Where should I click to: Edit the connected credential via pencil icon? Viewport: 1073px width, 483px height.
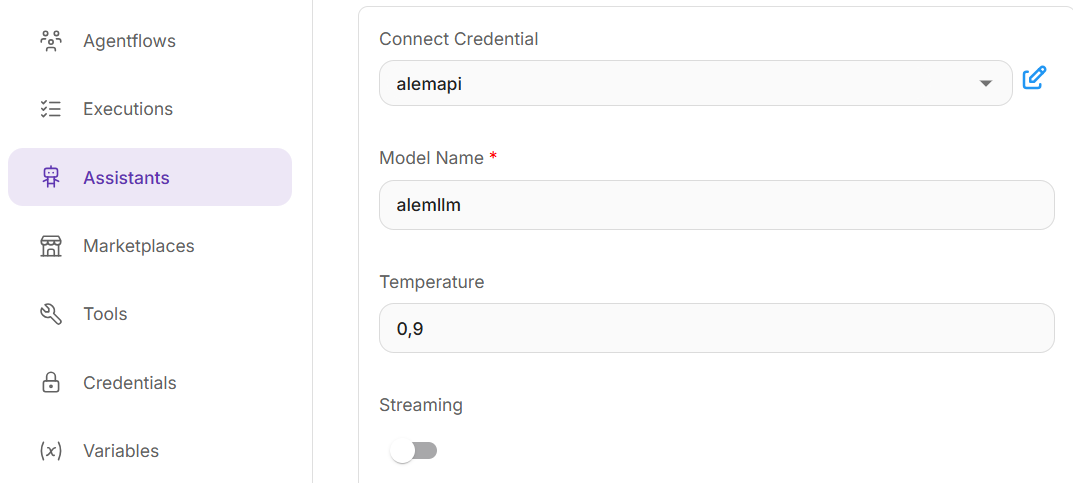tap(1035, 78)
